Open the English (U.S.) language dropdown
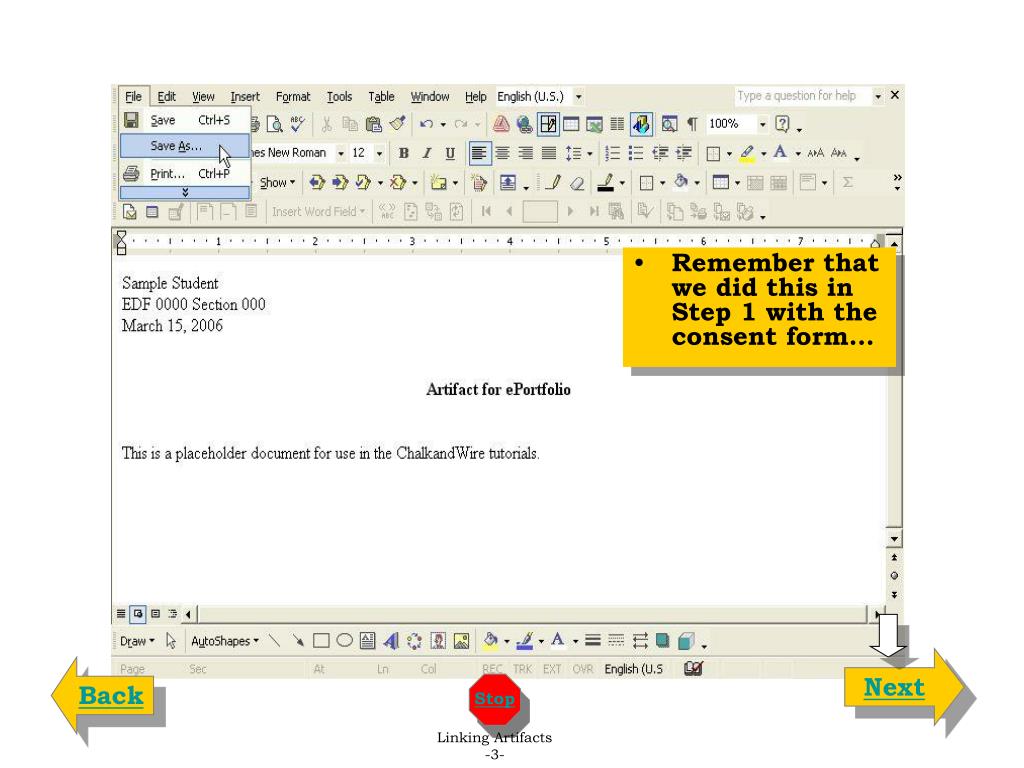1024x768 pixels. click(578, 97)
